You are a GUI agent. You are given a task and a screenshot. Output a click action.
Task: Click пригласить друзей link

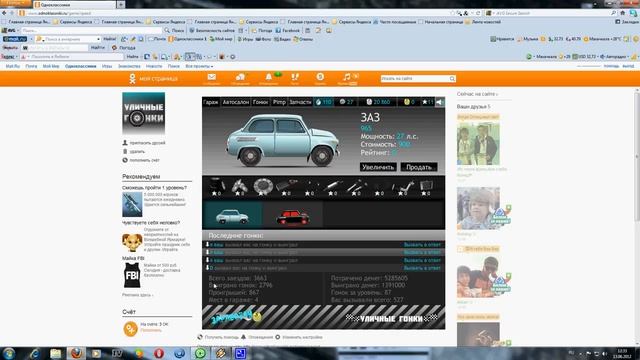click(x=147, y=143)
